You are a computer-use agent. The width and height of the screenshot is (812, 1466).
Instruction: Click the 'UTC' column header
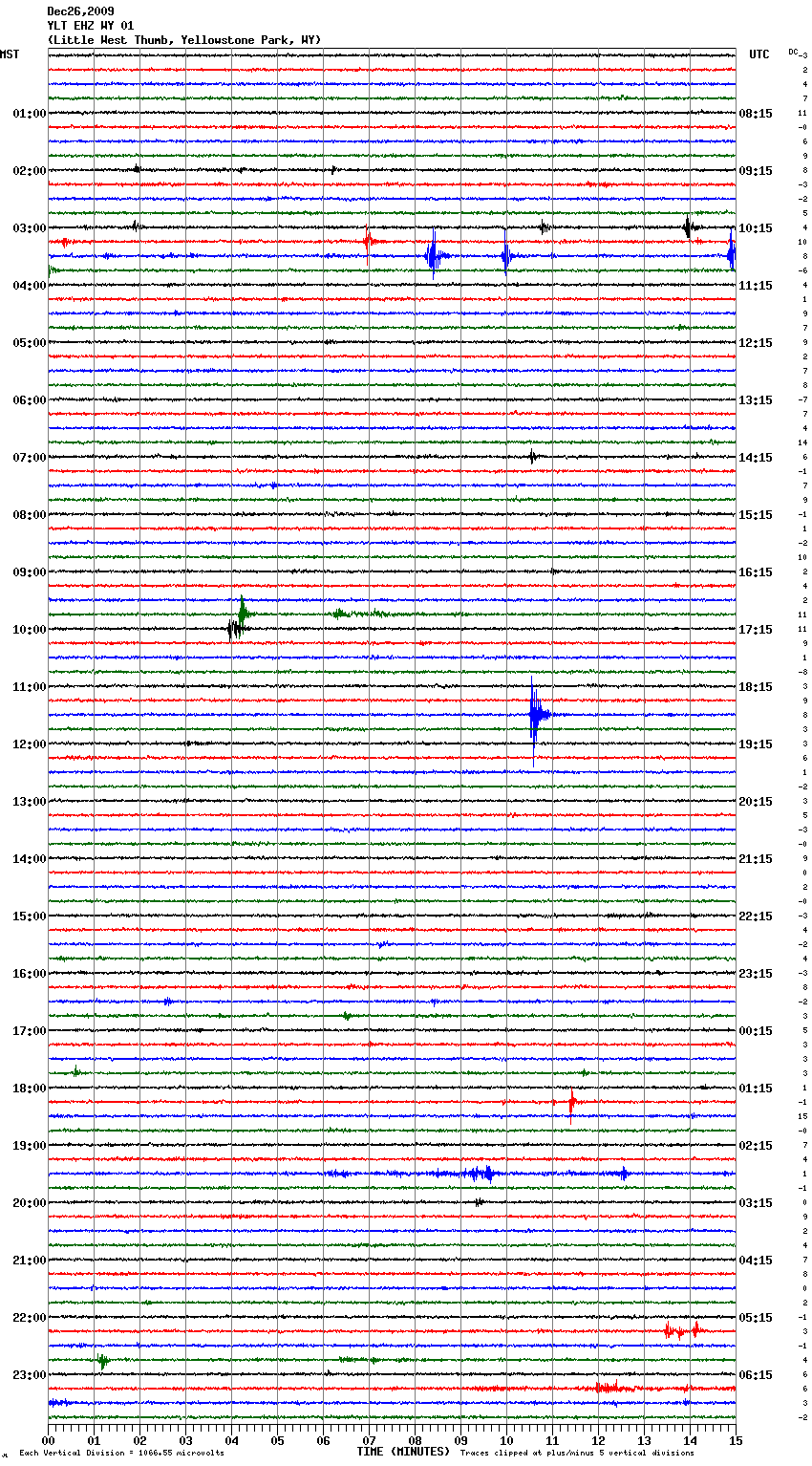pyautogui.click(x=759, y=54)
